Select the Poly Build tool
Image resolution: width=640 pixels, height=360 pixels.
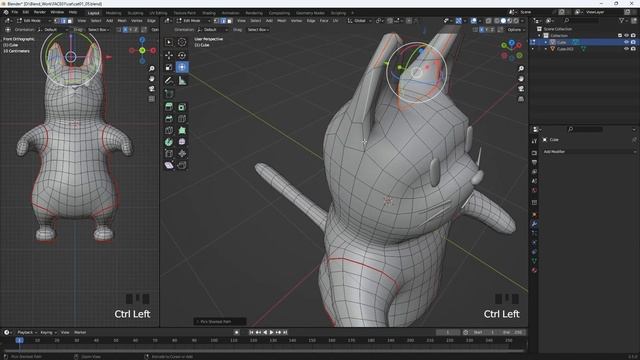(x=182, y=131)
